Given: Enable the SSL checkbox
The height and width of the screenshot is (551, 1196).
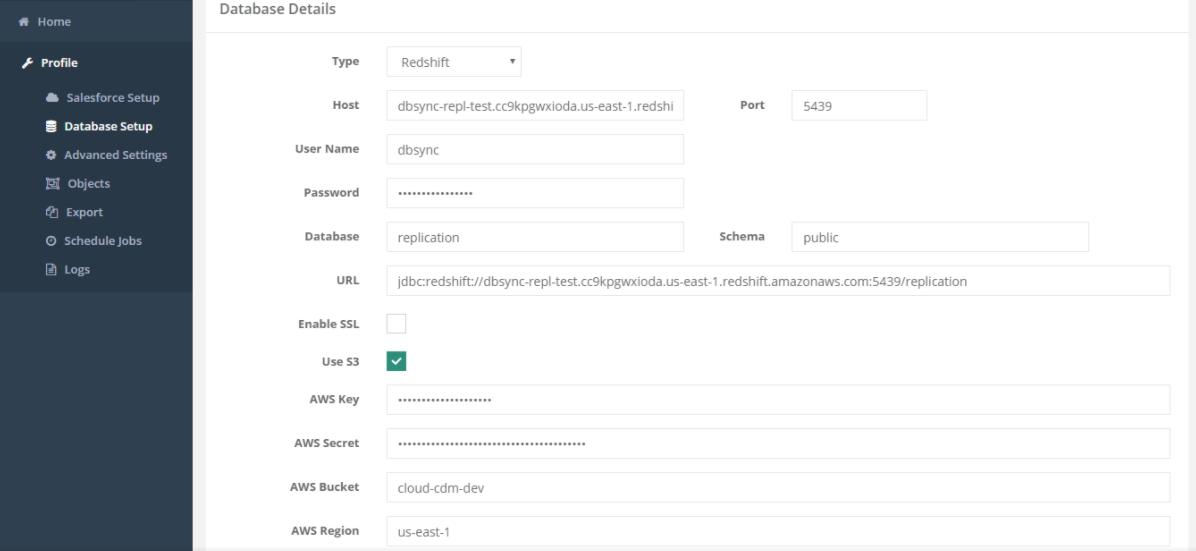Looking at the screenshot, I should point(396,324).
